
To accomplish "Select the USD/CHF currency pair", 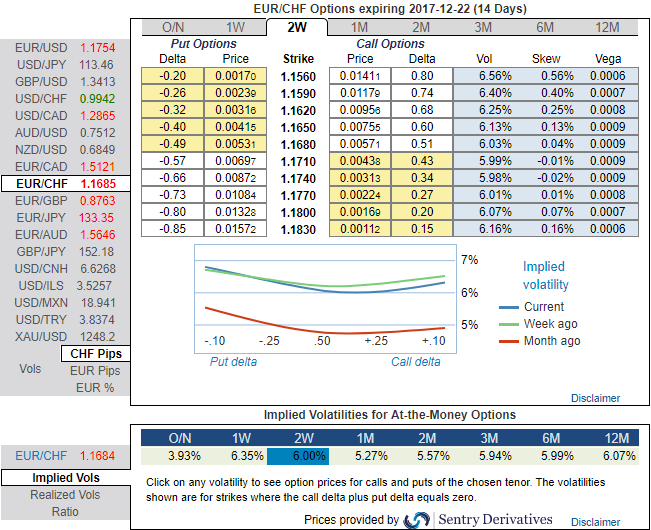I will 65,99.
